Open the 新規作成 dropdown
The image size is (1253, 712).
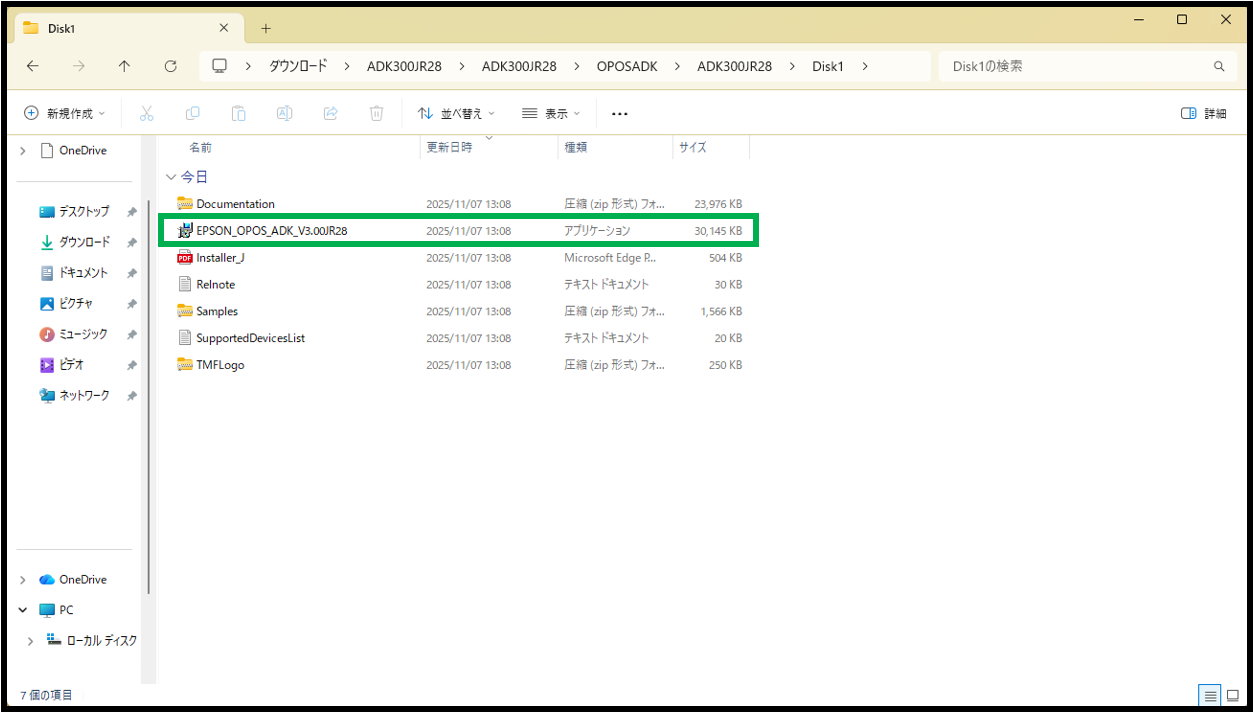tap(64, 114)
